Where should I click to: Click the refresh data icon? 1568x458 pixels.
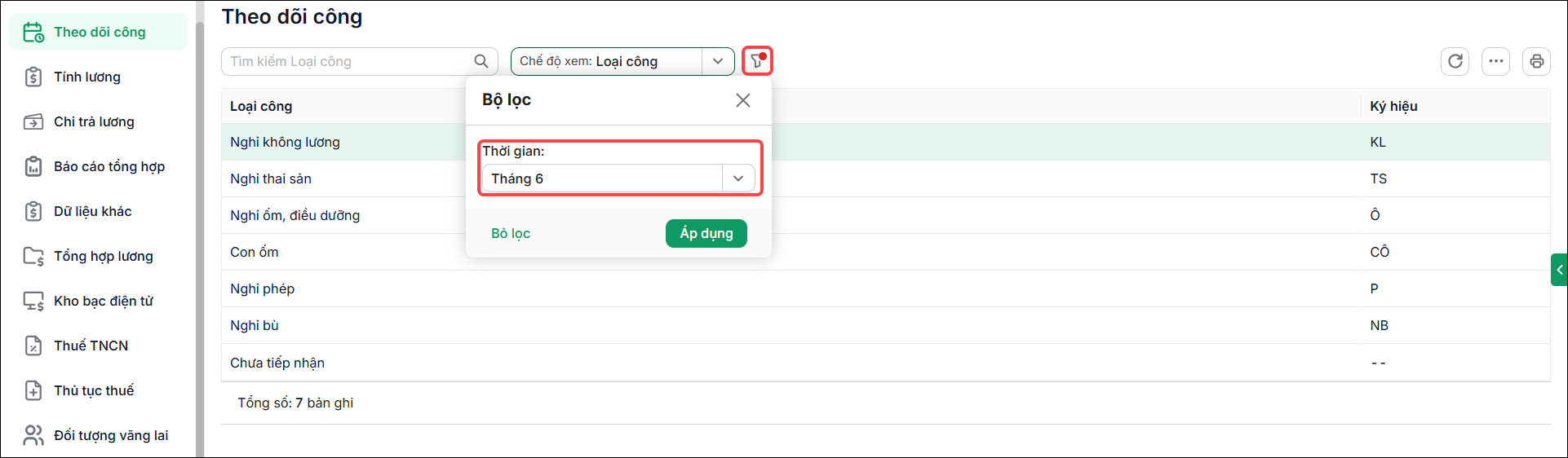tap(1455, 61)
